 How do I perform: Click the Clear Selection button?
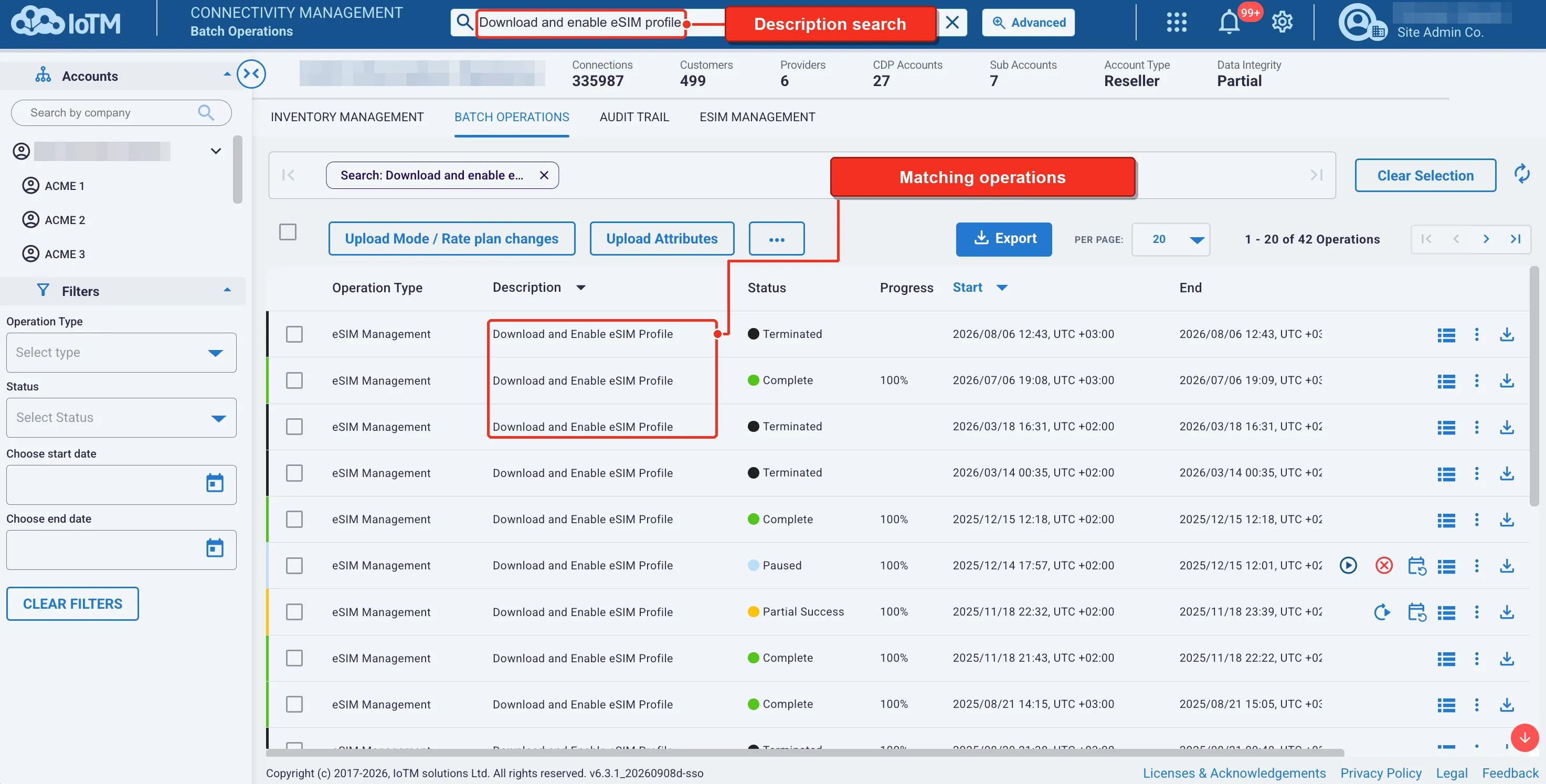click(1425, 175)
